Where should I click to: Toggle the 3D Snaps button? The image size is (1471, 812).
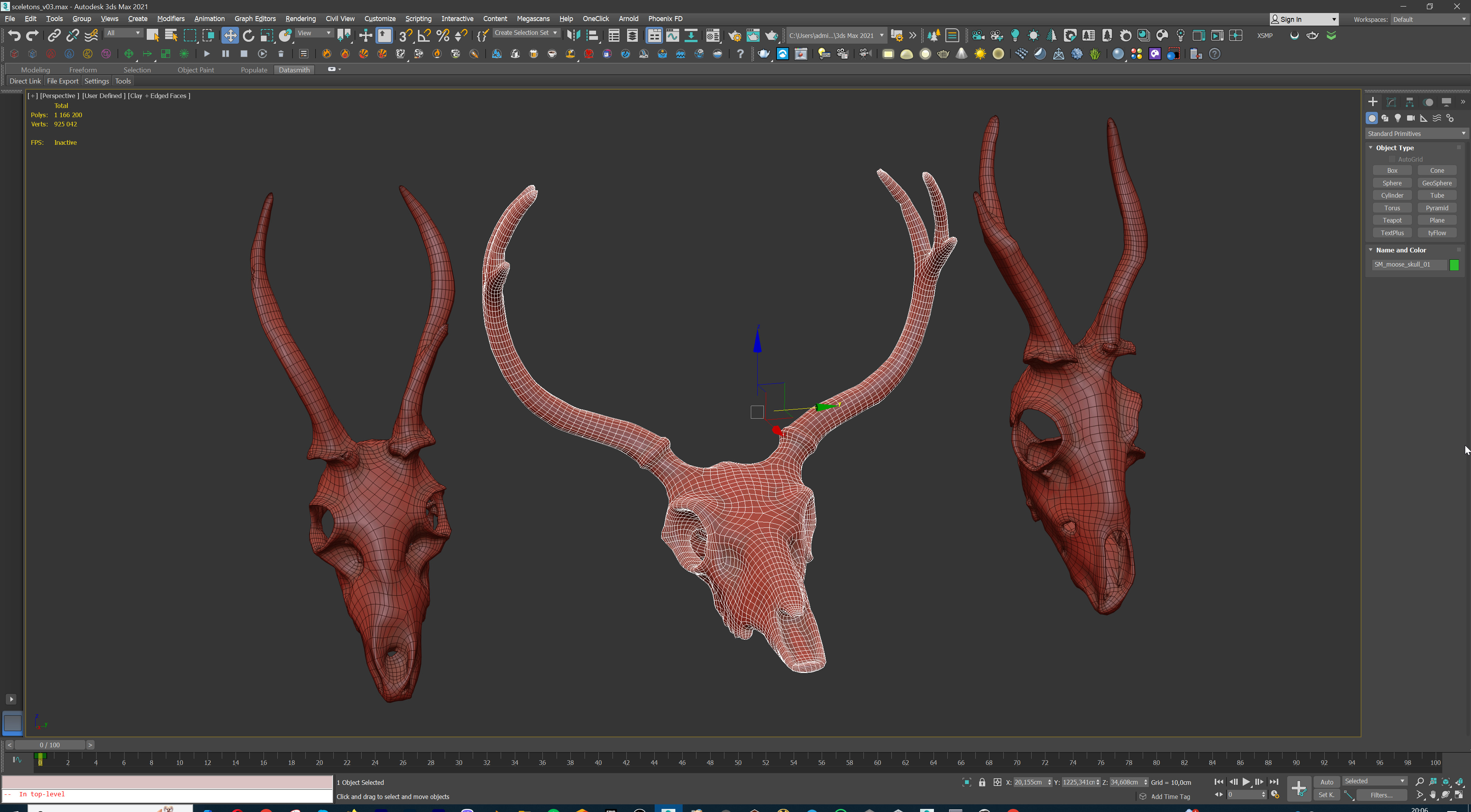click(405, 35)
